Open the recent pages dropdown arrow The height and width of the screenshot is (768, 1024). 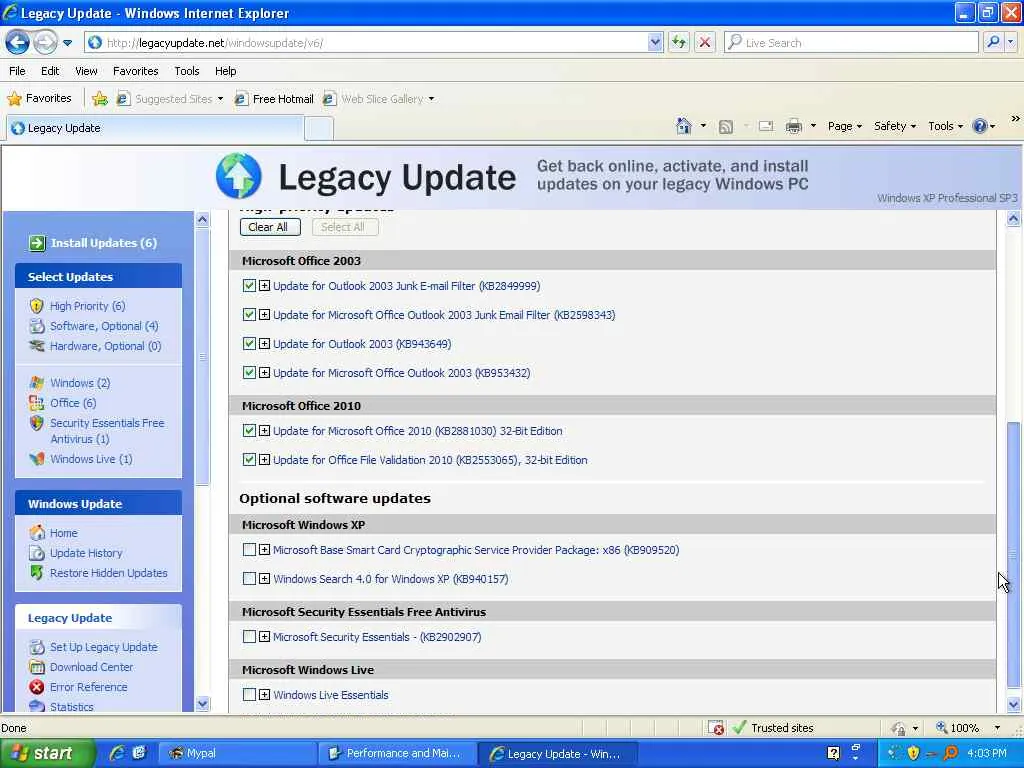(x=67, y=43)
